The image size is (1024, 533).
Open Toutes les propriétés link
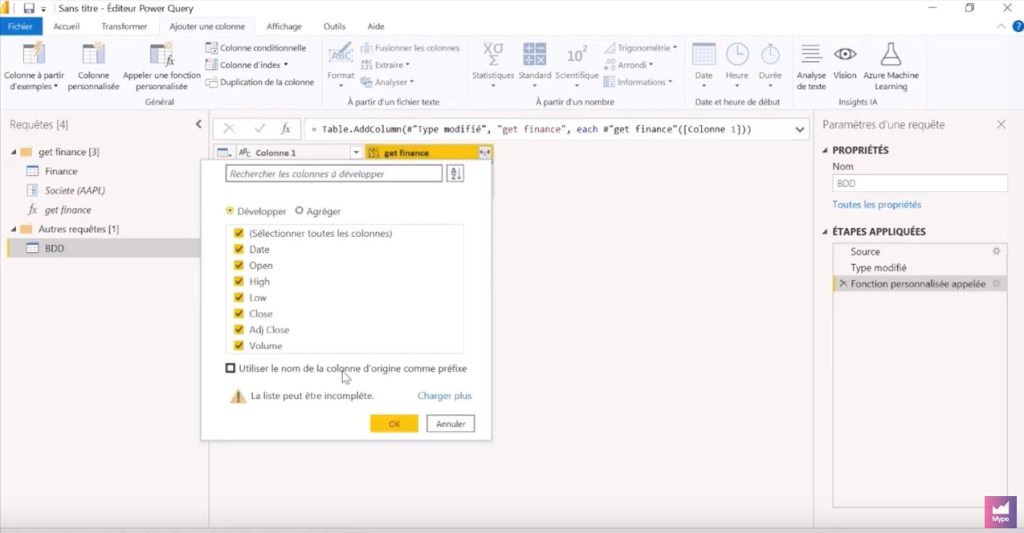[x=876, y=204]
